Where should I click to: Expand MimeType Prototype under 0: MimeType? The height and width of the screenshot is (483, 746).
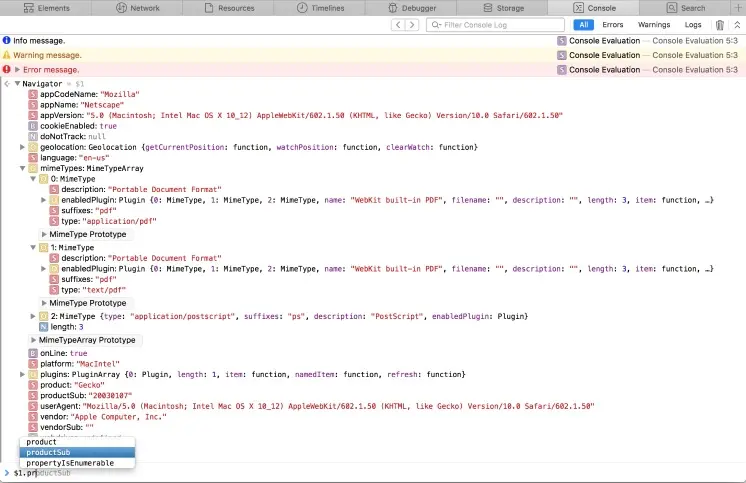coord(44,234)
